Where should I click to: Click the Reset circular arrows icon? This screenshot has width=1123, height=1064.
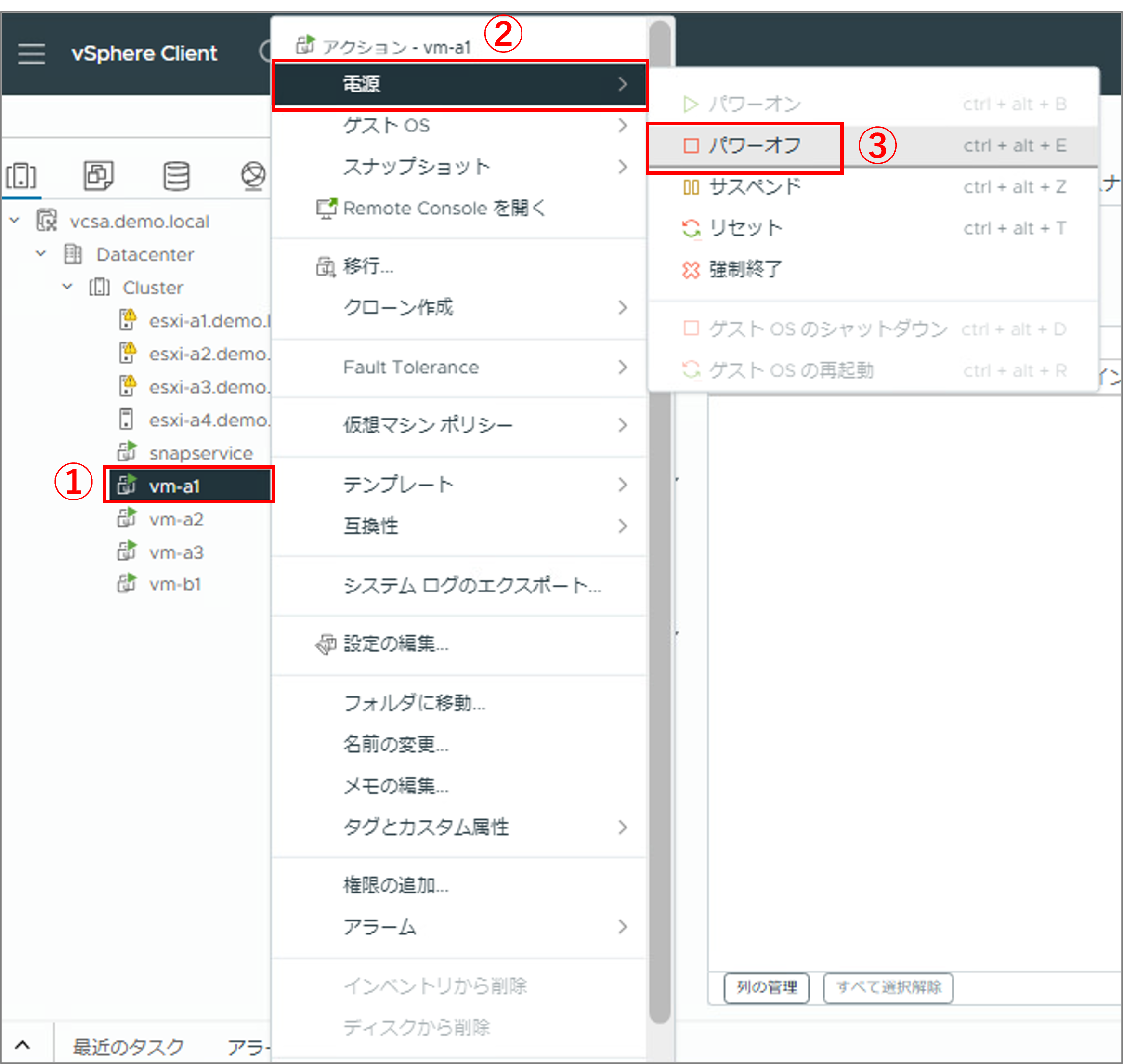pos(691,229)
